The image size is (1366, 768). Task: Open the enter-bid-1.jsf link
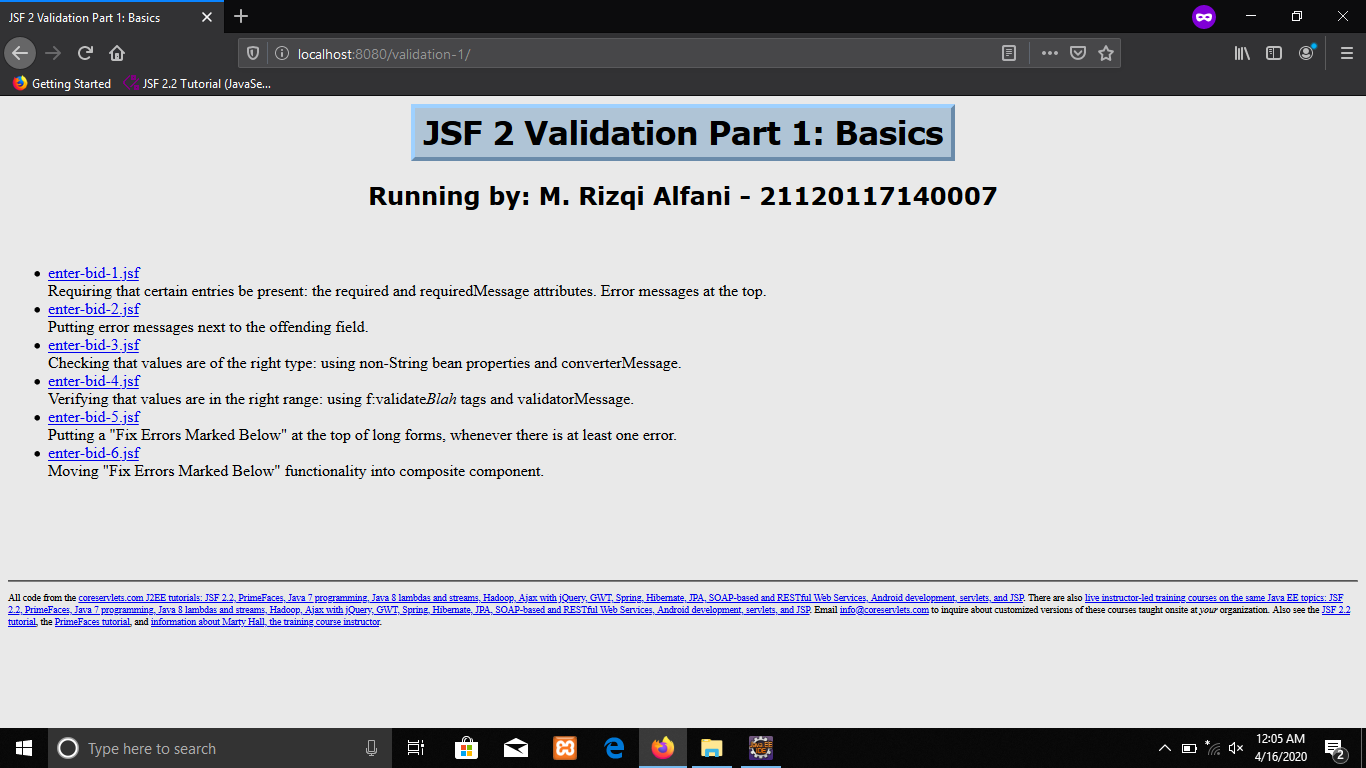pos(94,273)
